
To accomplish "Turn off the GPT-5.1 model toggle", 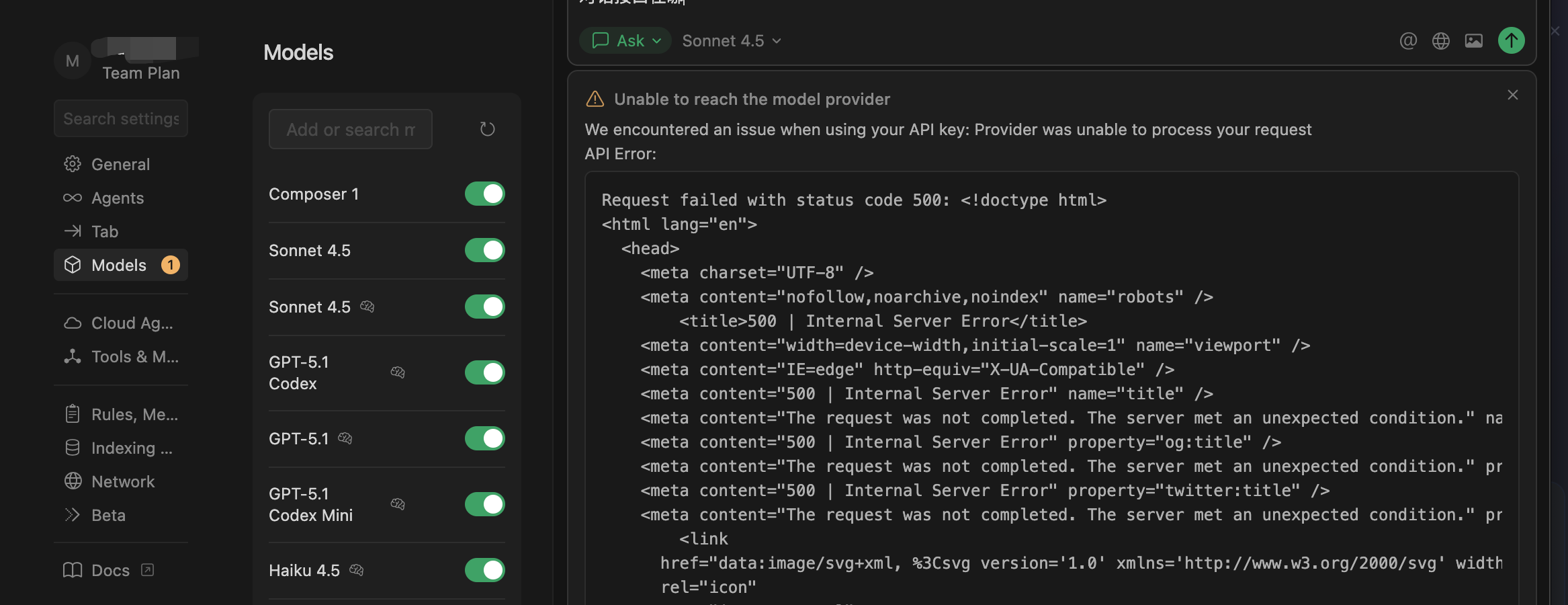I will click(485, 438).
